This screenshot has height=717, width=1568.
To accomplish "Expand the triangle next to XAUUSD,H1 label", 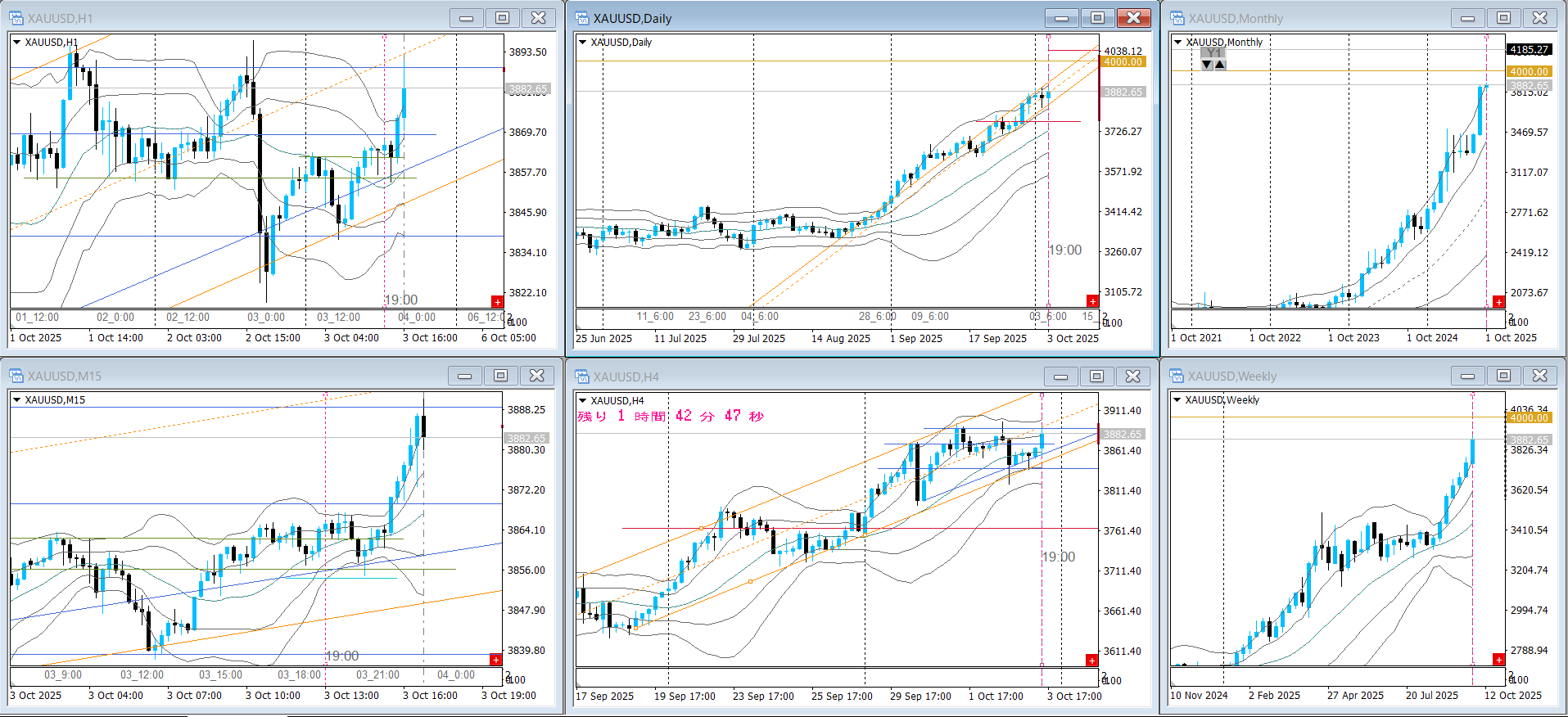I will [x=16, y=42].
